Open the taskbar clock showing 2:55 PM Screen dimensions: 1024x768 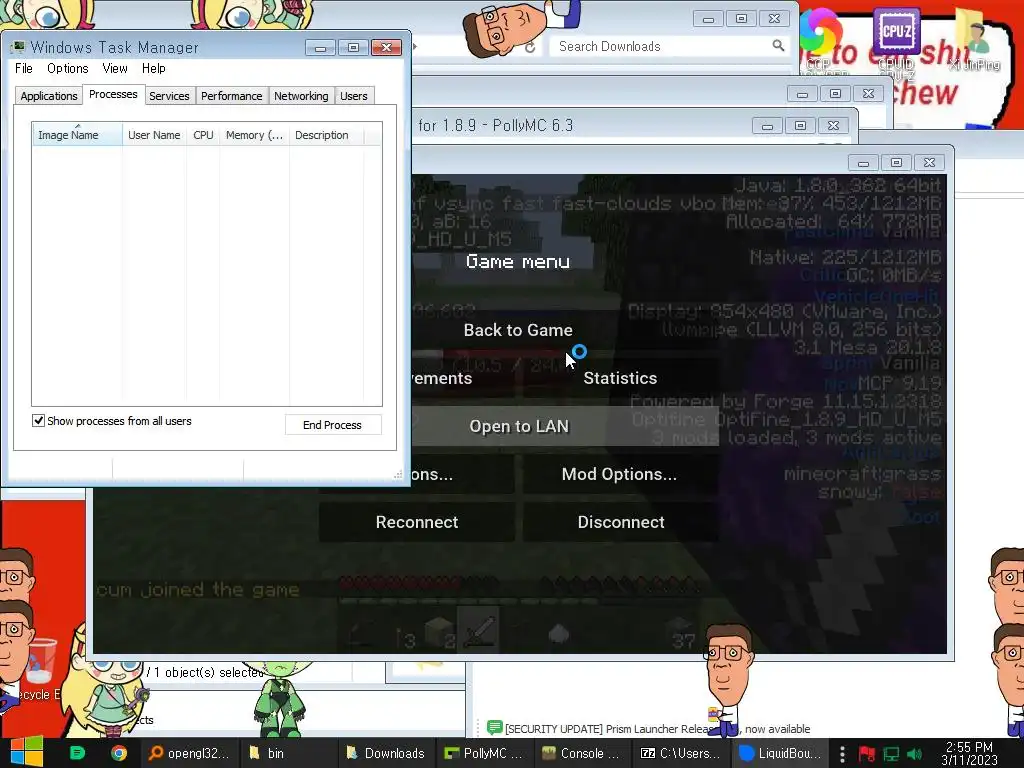click(x=969, y=753)
